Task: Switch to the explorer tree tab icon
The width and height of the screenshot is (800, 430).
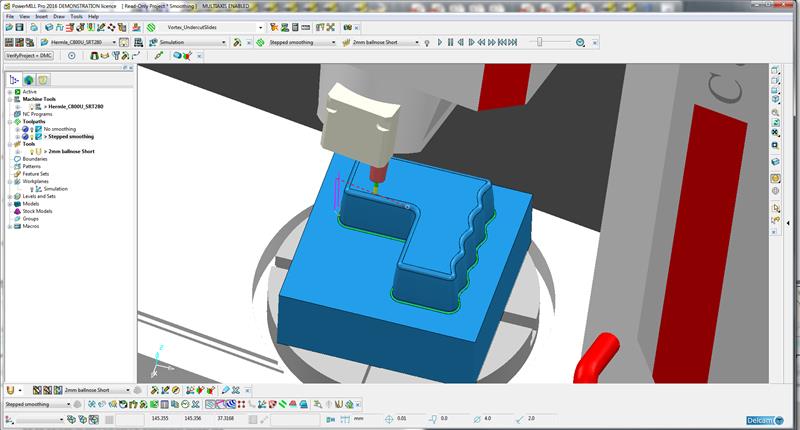Action: coord(14,80)
